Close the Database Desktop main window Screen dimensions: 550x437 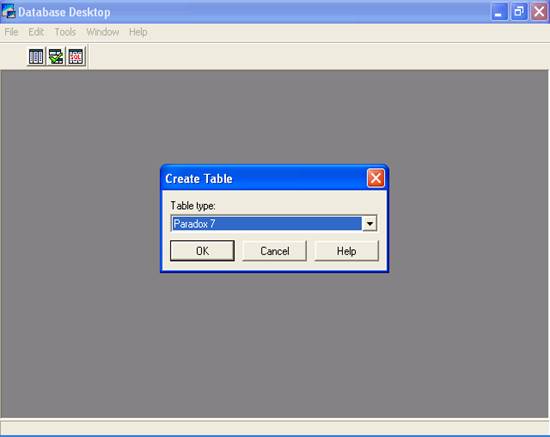point(539,12)
